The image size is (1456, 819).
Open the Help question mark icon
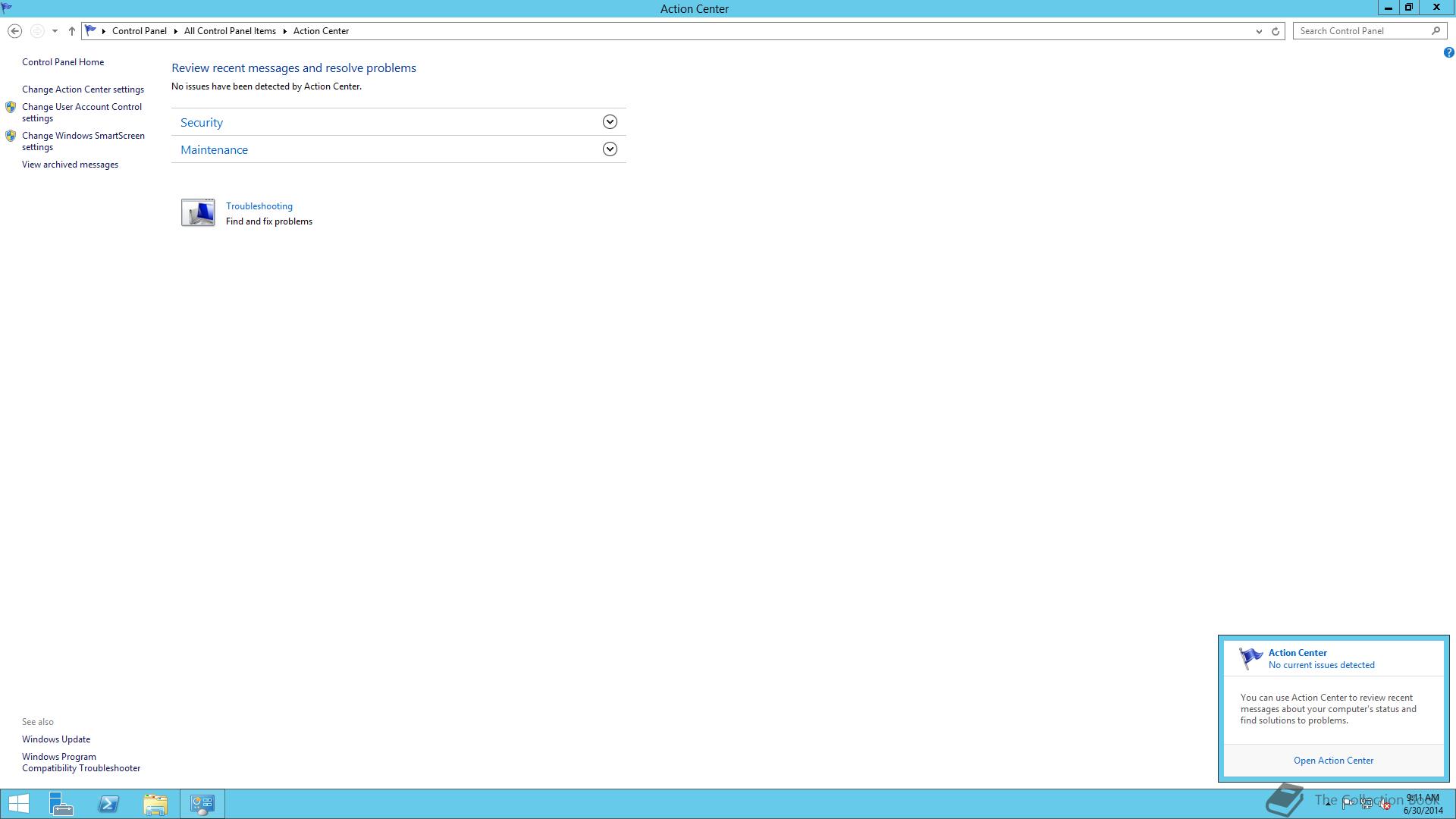pos(1448,52)
